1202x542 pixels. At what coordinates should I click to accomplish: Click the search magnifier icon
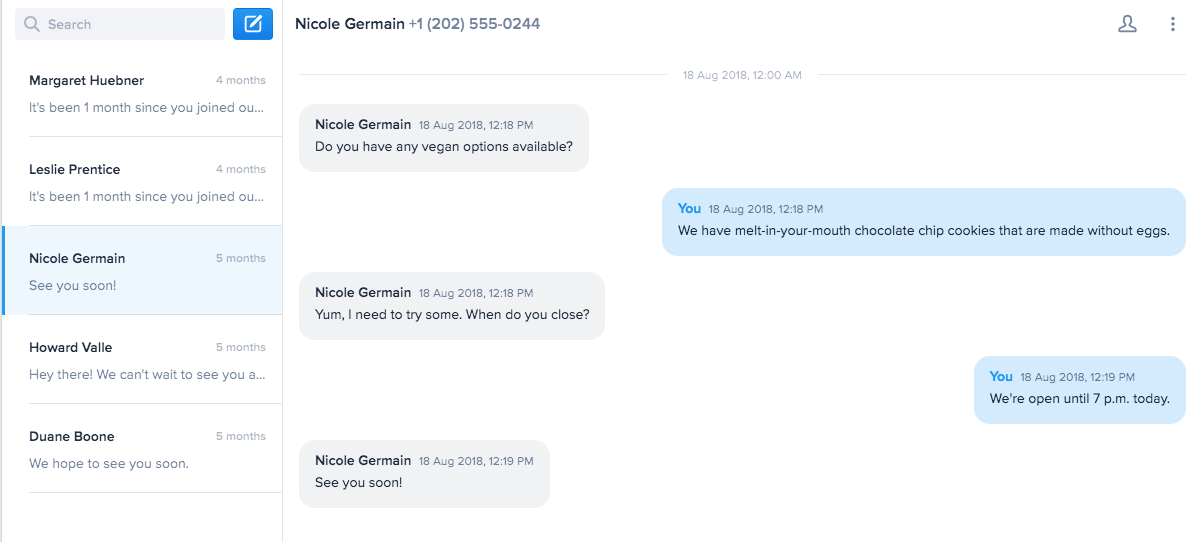(x=32, y=24)
